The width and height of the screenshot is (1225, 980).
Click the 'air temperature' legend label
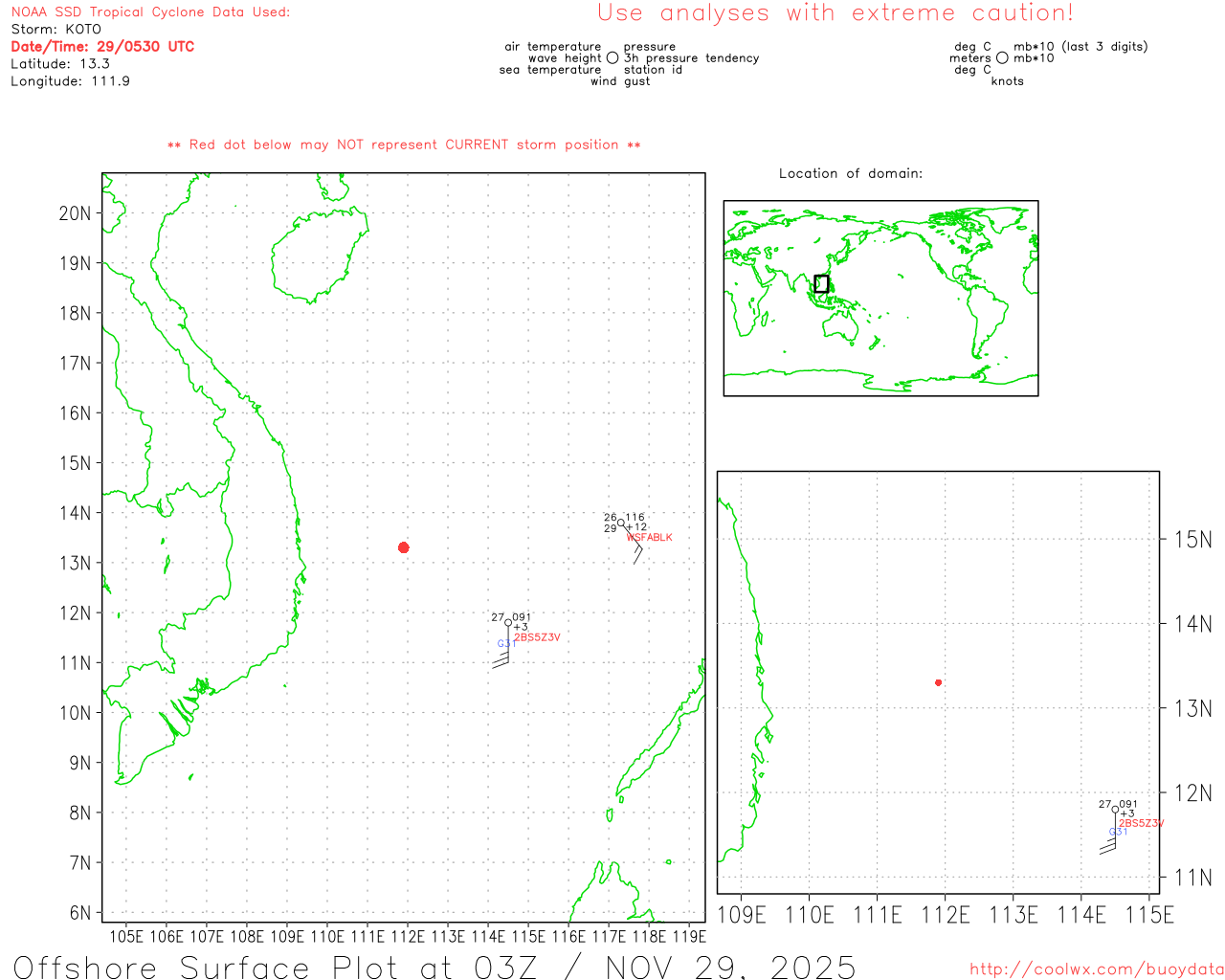point(553,47)
